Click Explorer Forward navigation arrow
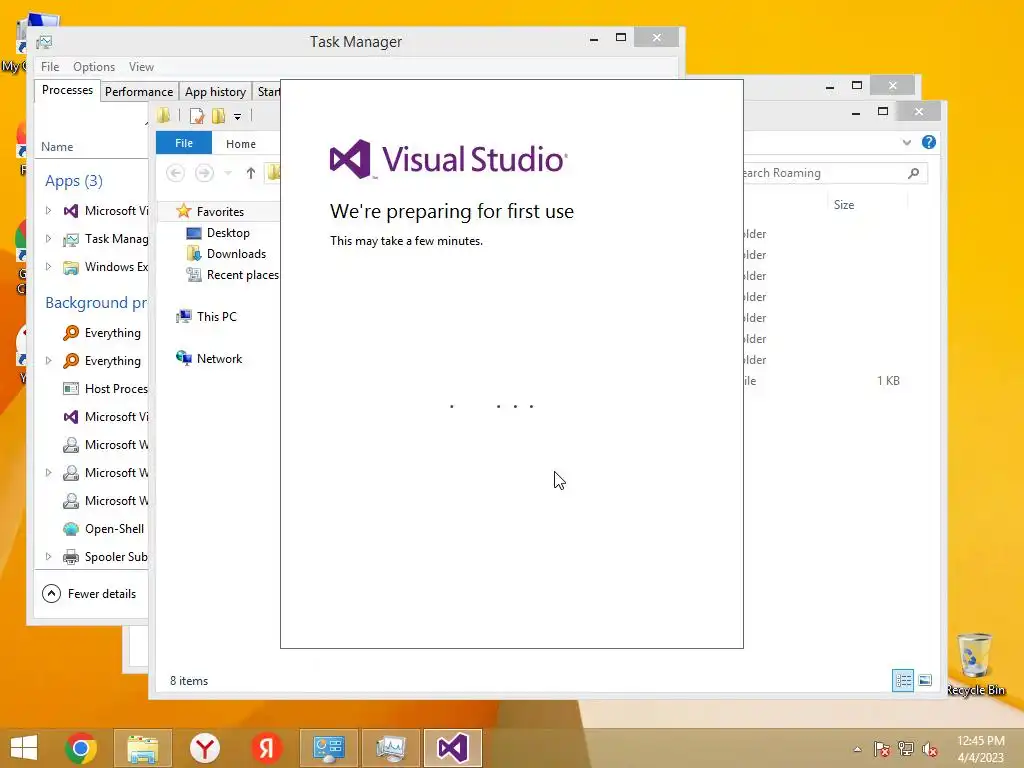Image resolution: width=1024 pixels, height=768 pixels. (x=204, y=173)
